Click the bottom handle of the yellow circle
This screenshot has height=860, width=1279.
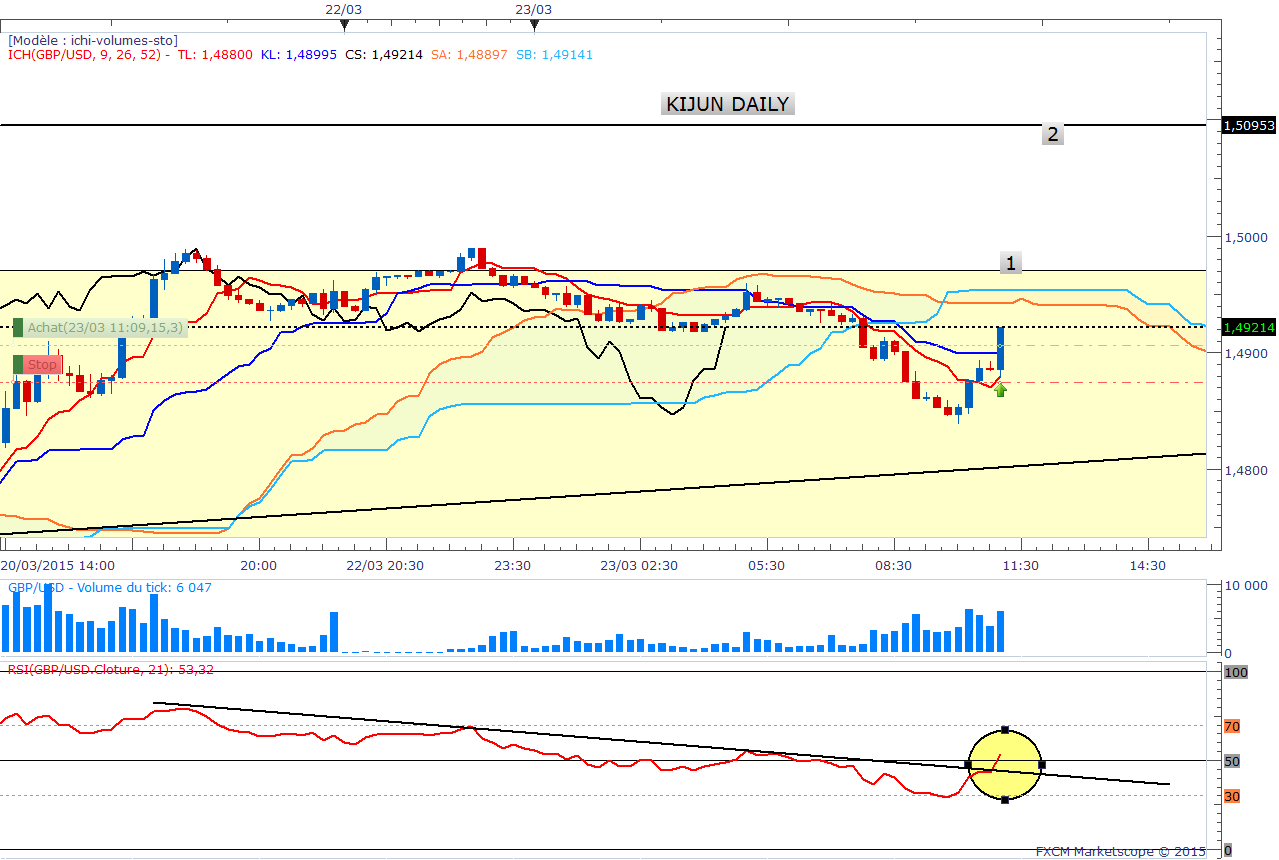[1005, 800]
